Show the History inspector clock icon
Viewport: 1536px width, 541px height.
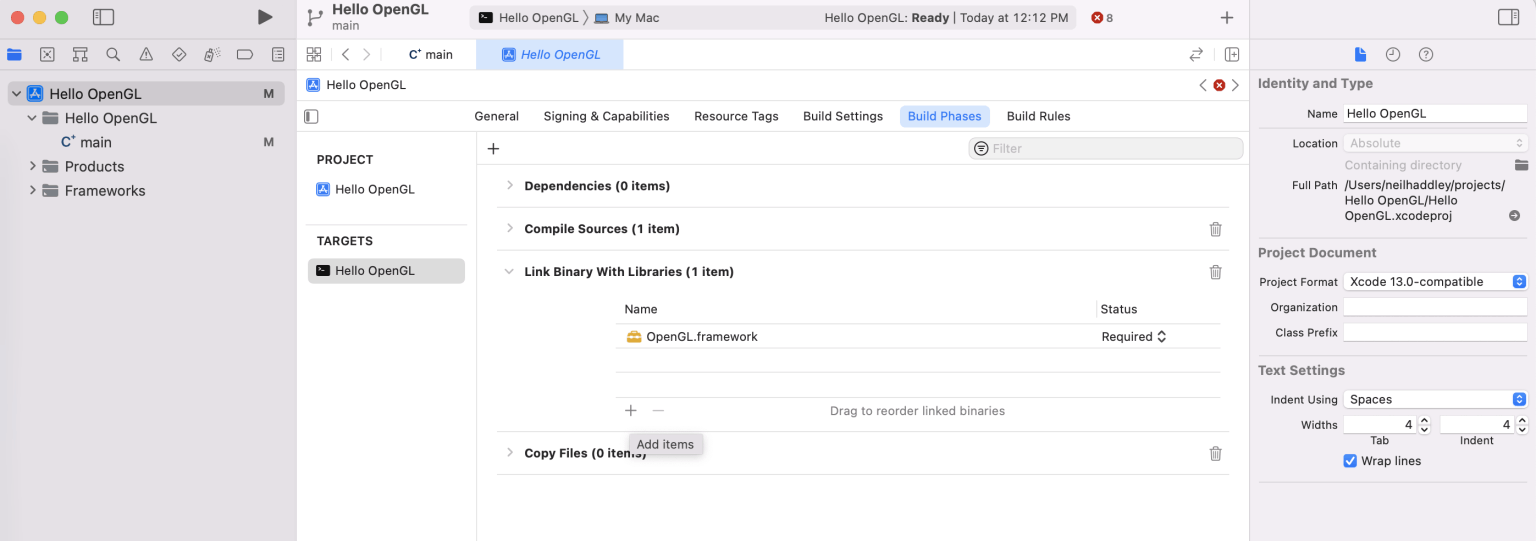point(1393,54)
